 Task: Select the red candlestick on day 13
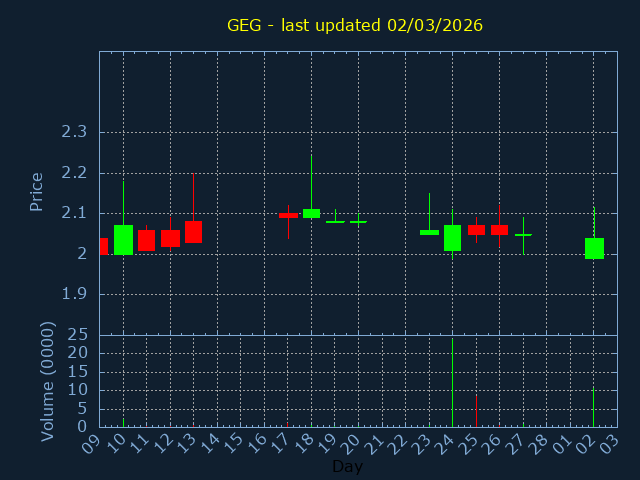193,232
